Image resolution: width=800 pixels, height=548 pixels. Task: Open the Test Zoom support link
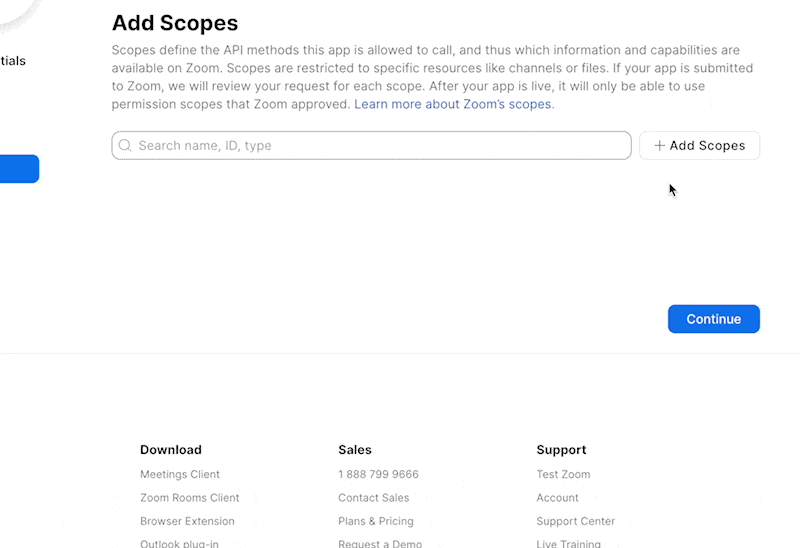(563, 475)
